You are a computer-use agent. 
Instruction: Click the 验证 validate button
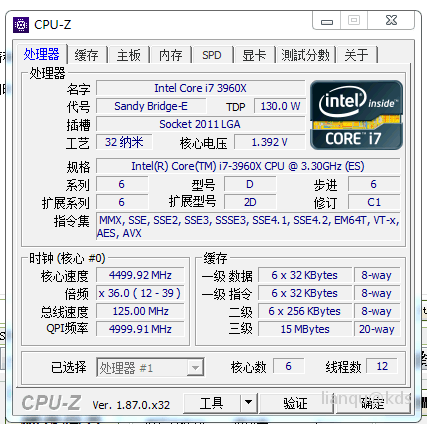click(x=295, y=403)
